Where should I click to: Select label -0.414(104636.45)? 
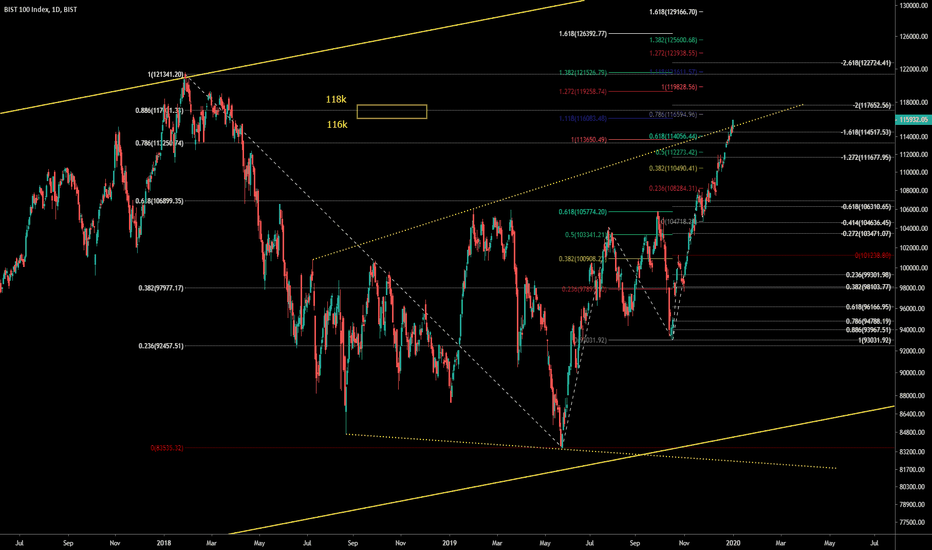coord(867,223)
